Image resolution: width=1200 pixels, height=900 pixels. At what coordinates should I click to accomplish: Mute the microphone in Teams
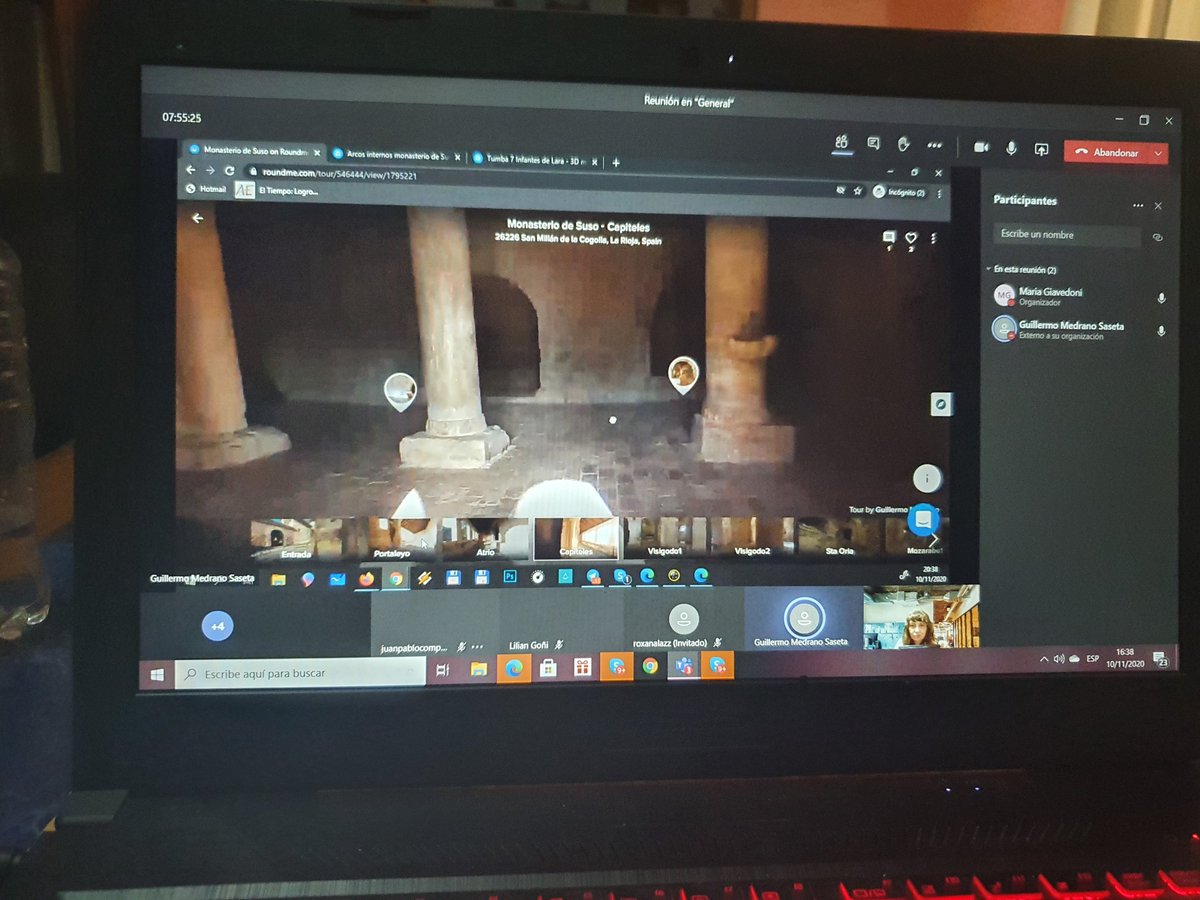tap(1011, 149)
